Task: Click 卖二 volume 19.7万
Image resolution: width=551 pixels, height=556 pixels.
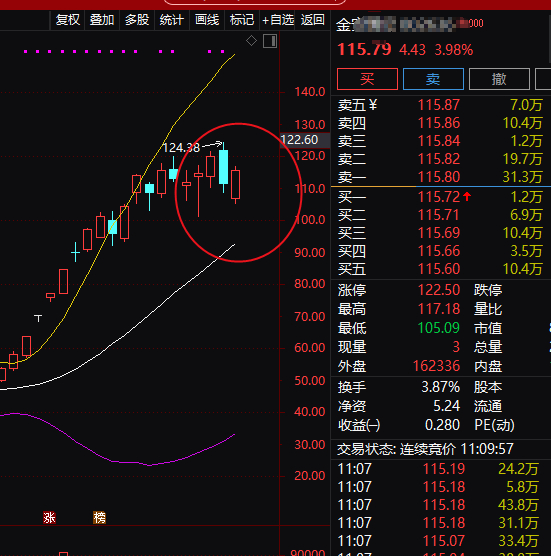Action: [x=522, y=159]
